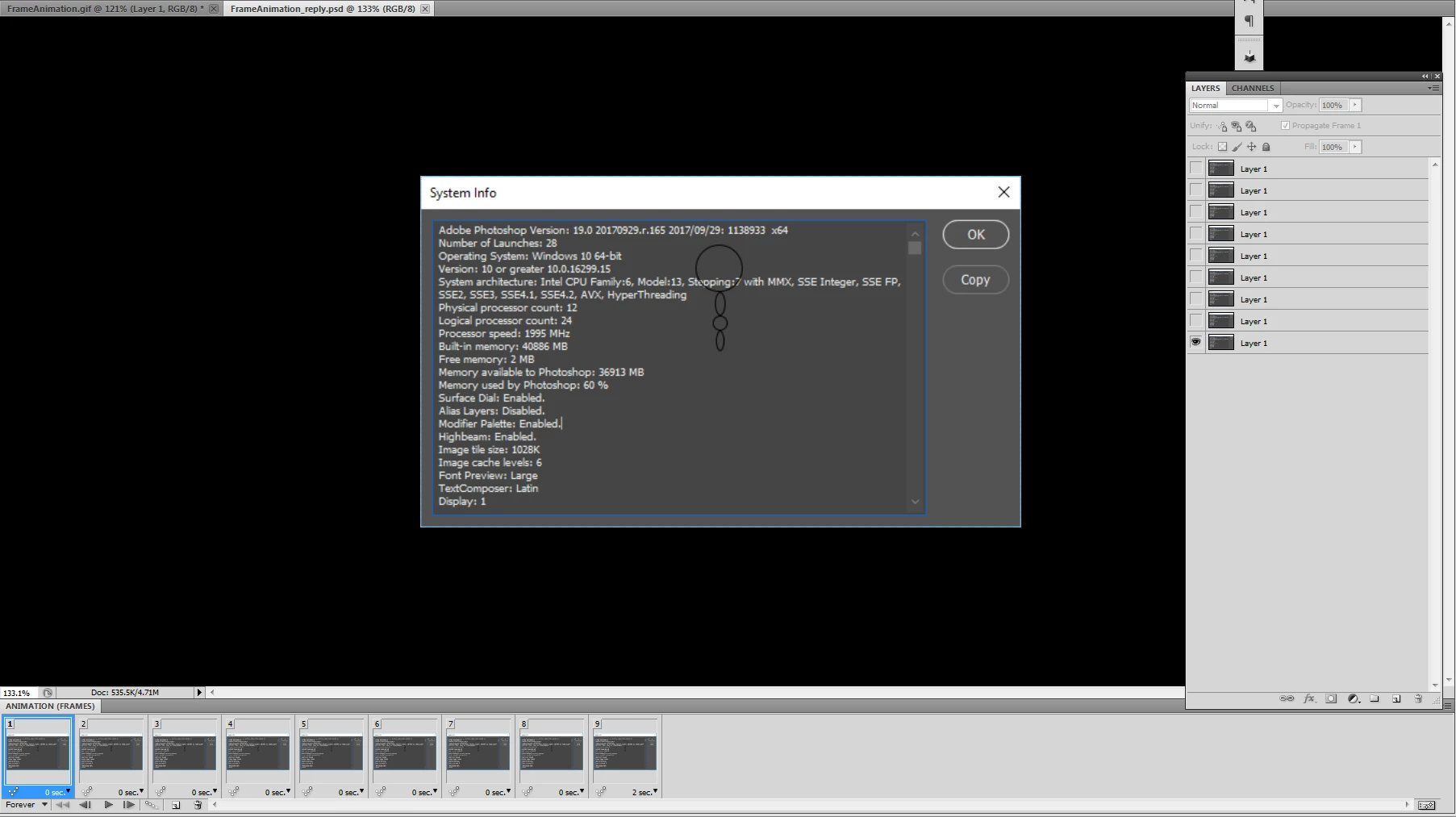1456x817 pixels.
Task: Convert to timeline animation icon
Action: [1426, 805]
